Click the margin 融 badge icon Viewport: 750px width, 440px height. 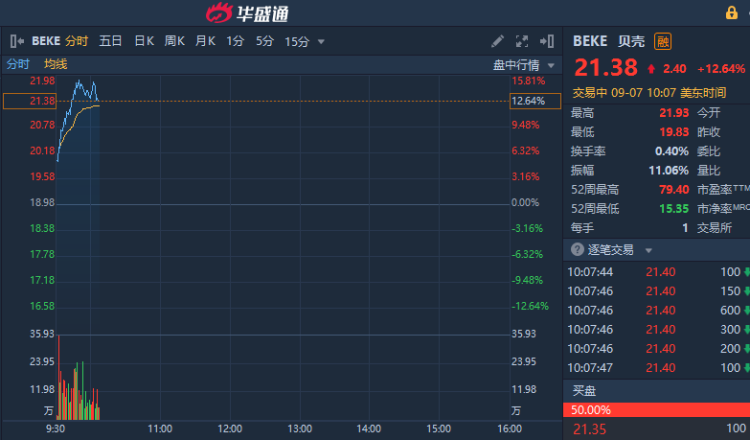coord(663,41)
